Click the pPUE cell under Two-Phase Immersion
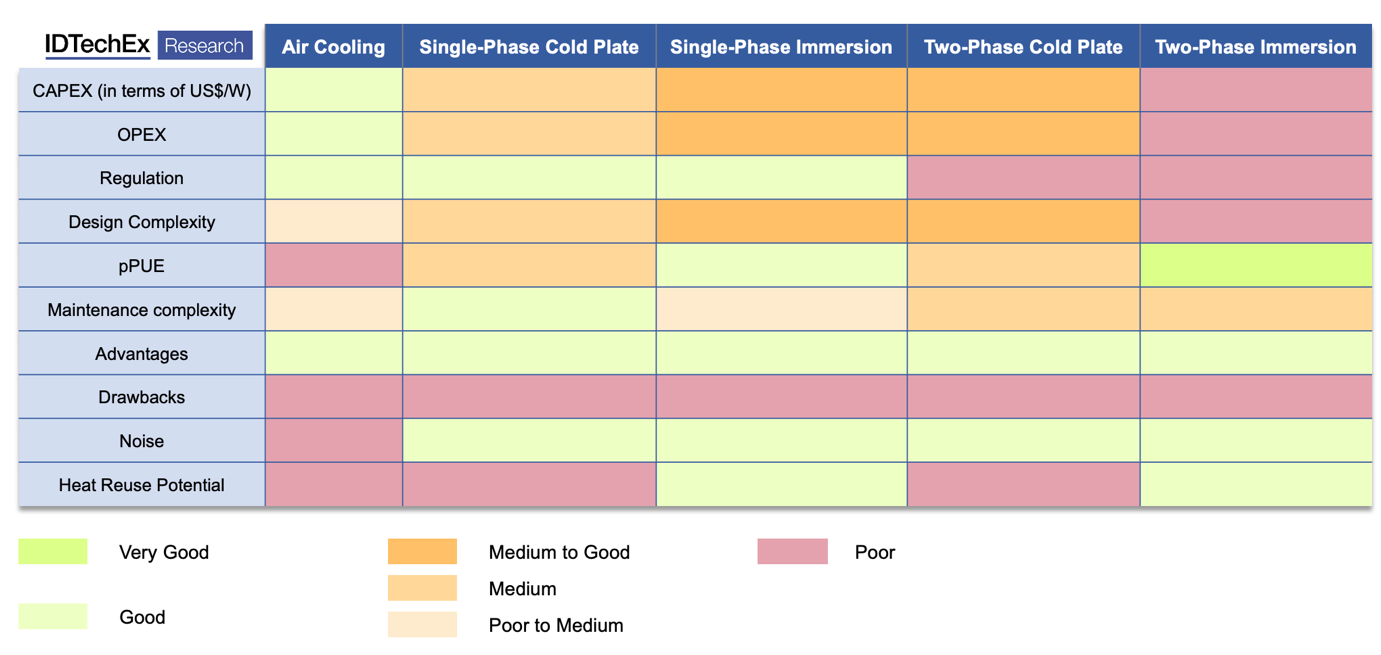 point(1255,266)
